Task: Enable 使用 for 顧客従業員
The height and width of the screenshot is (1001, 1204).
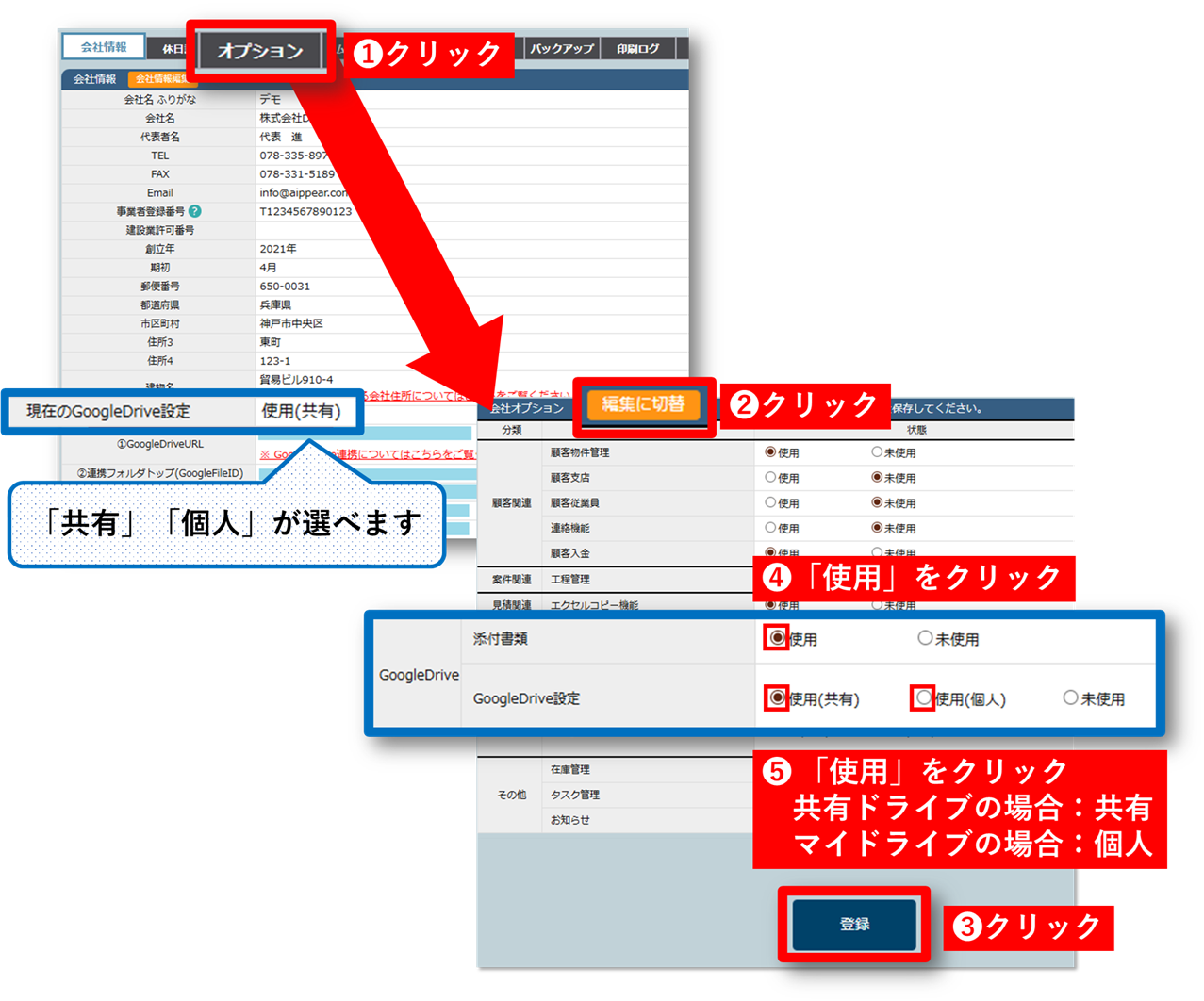Action: [770, 502]
